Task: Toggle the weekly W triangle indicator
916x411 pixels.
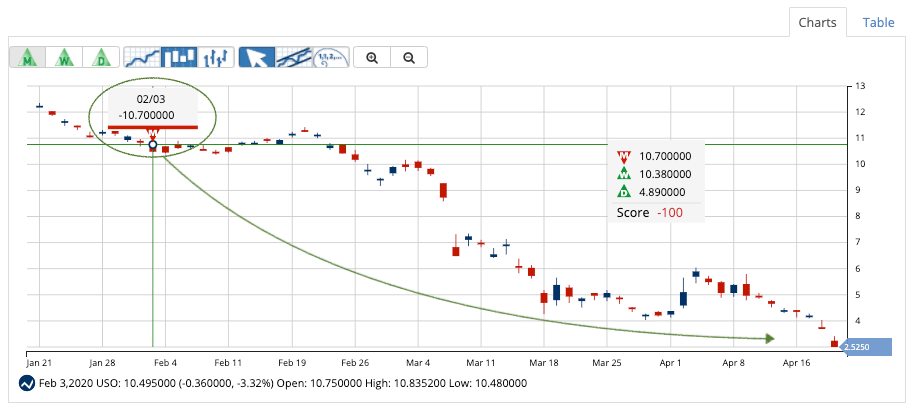Action: click(x=64, y=57)
